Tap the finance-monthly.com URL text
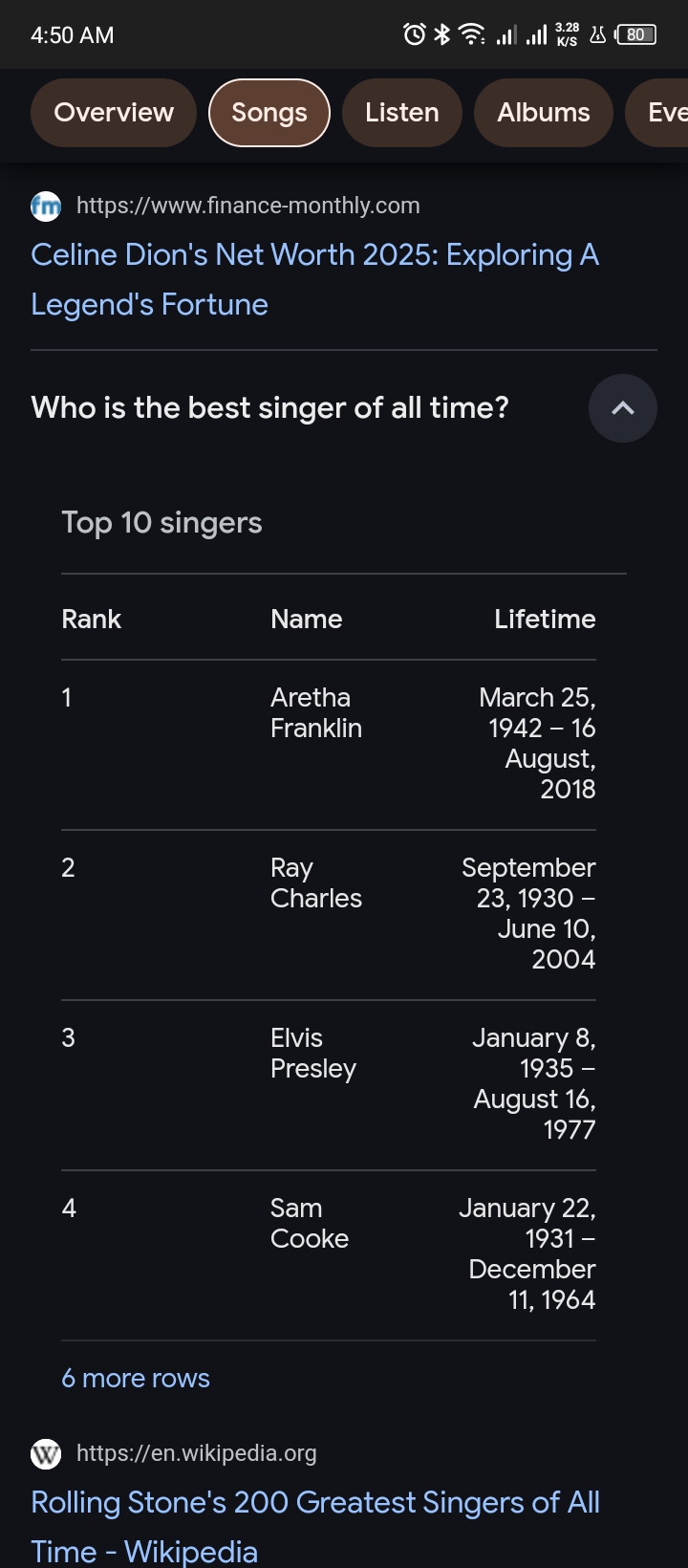688x1568 pixels. click(x=247, y=206)
